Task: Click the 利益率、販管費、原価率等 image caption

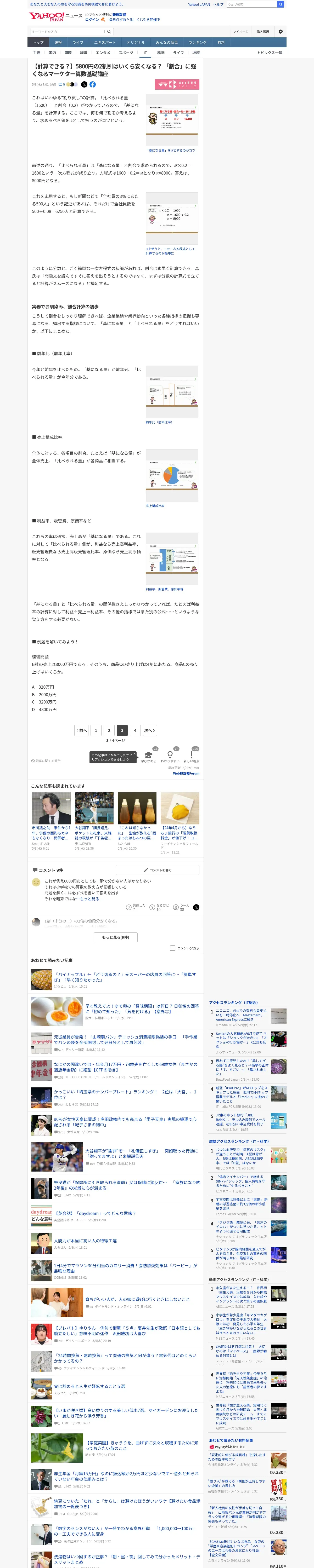Action: pos(165,589)
